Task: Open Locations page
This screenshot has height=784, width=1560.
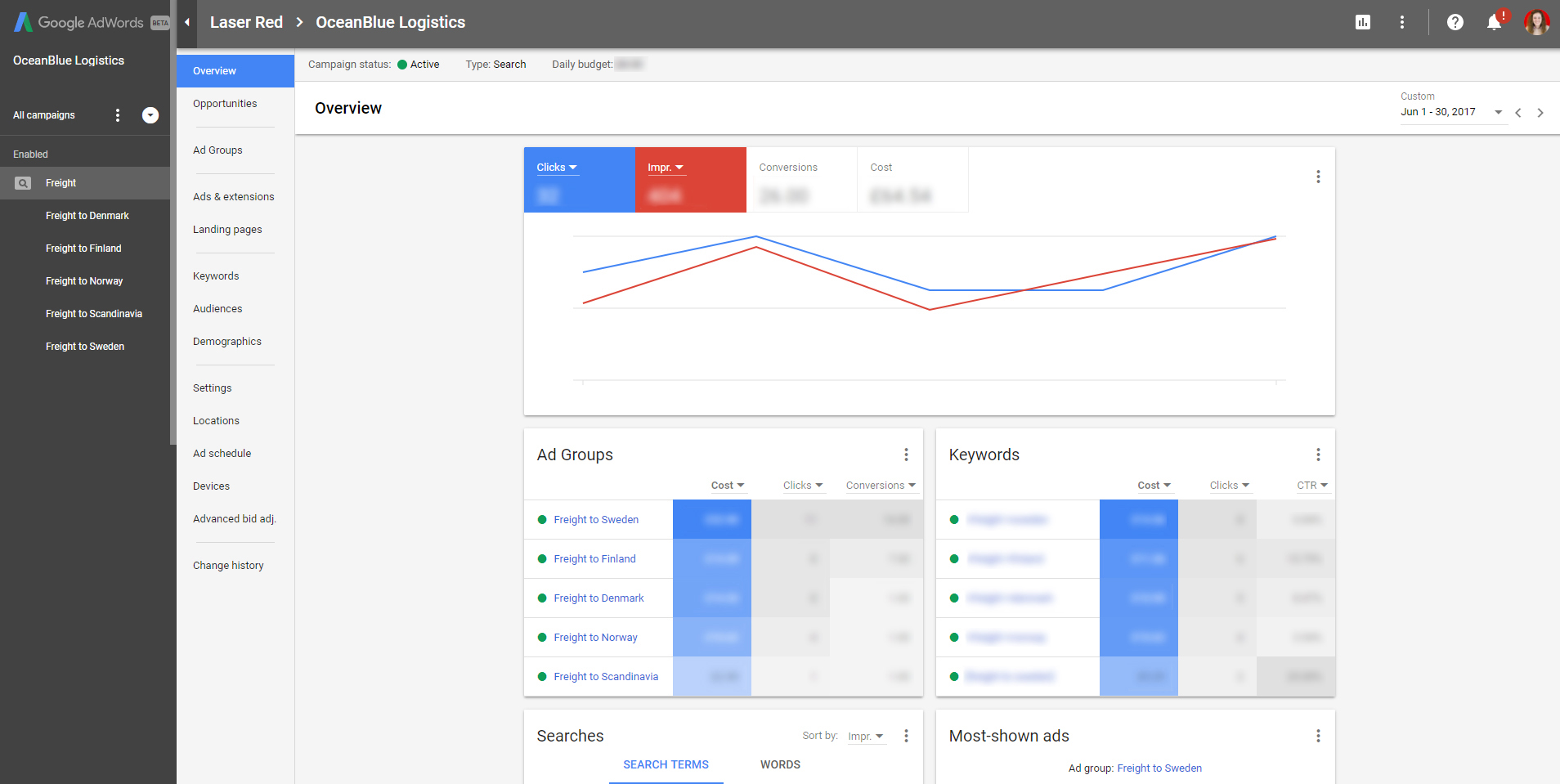Action: click(x=216, y=421)
